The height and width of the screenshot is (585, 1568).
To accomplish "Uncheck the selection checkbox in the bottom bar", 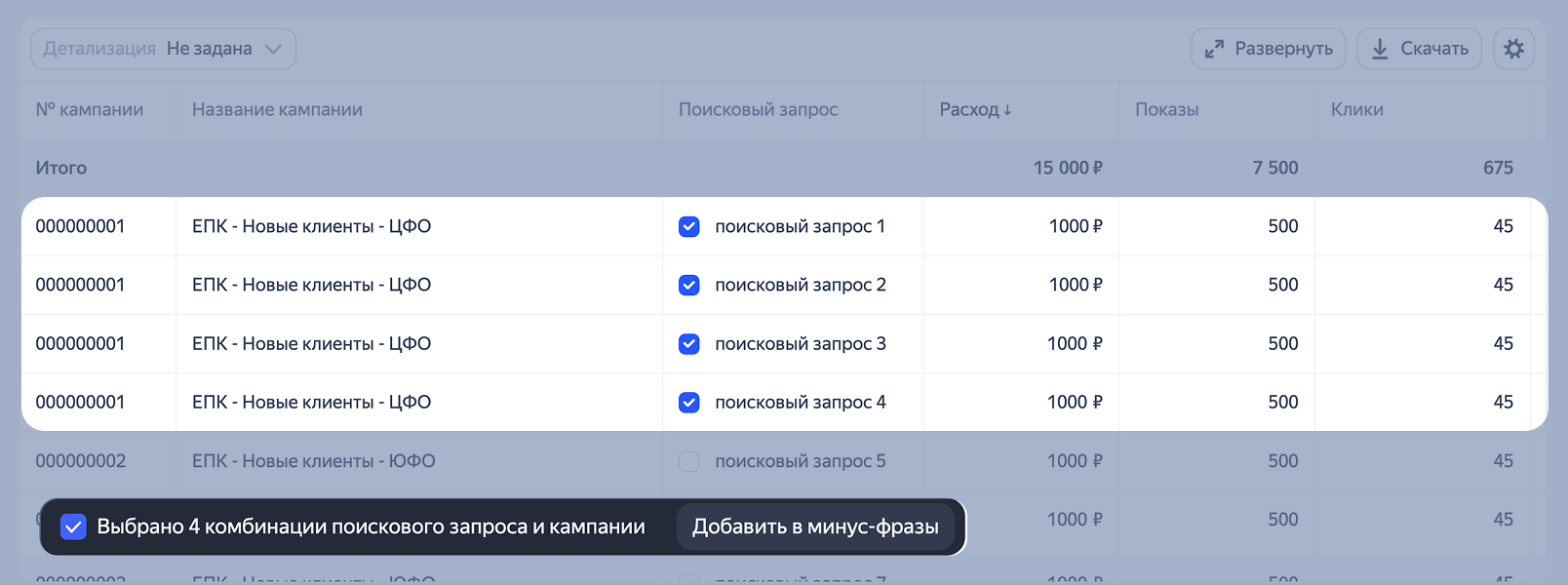I will pyautogui.click(x=74, y=526).
